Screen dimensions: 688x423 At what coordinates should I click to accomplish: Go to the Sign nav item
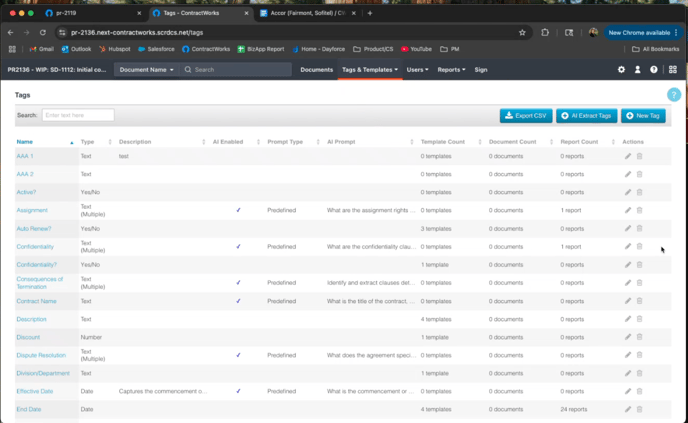click(481, 70)
